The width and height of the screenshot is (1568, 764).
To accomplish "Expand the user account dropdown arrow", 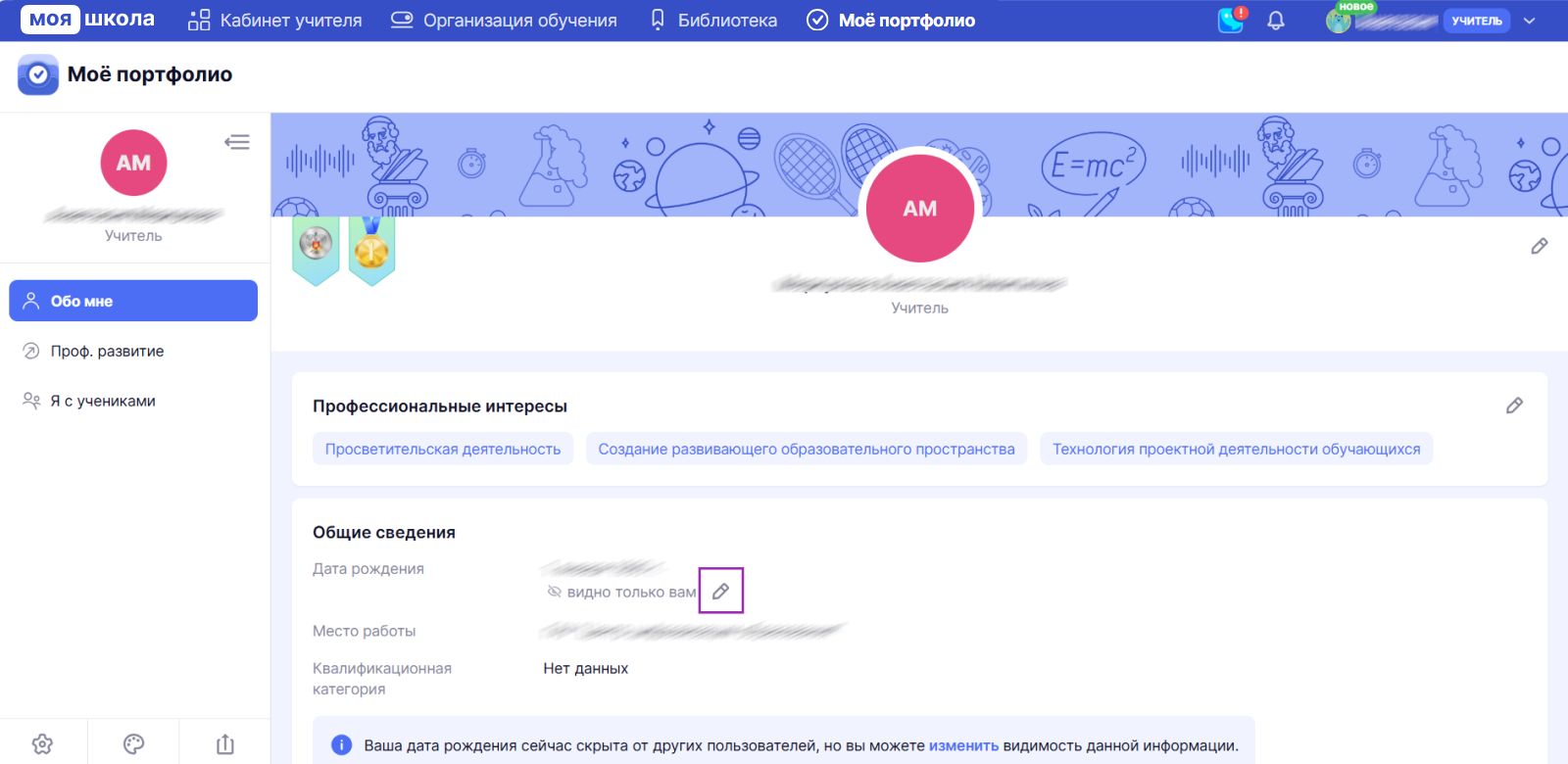I will [1529, 21].
